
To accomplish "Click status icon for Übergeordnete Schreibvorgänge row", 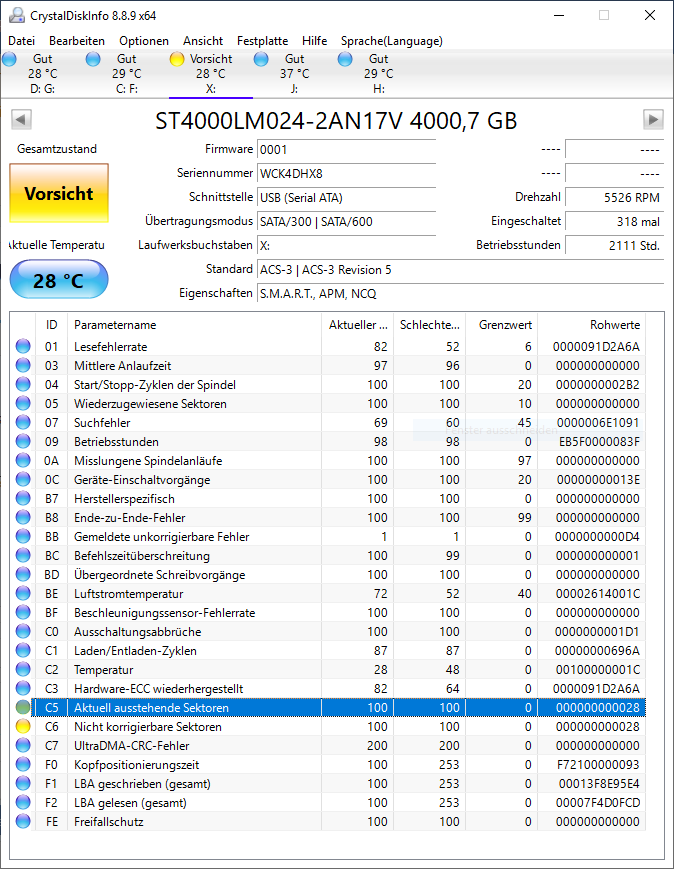I will point(23,575).
